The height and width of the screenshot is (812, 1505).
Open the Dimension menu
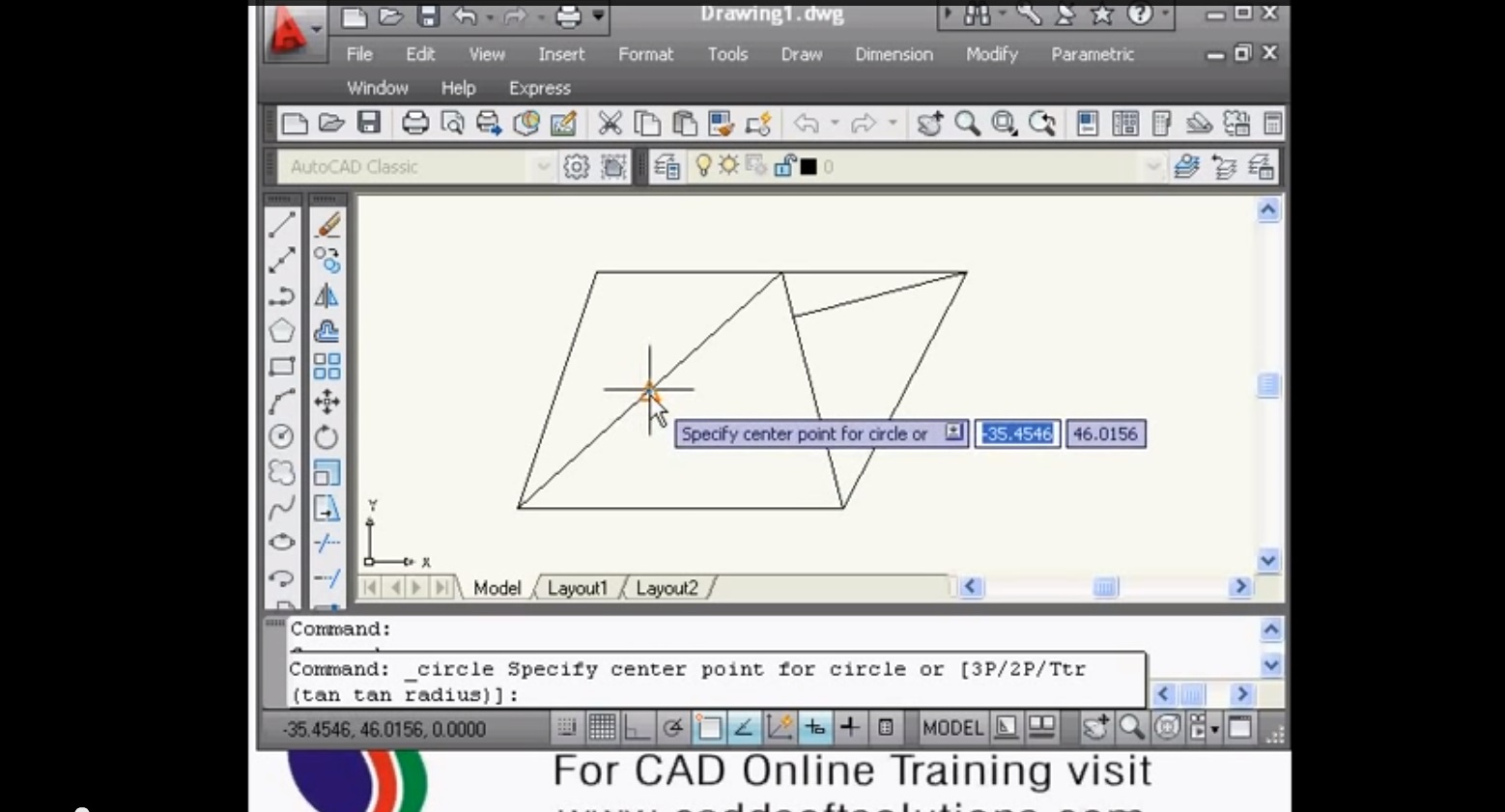tap(894, 54)
